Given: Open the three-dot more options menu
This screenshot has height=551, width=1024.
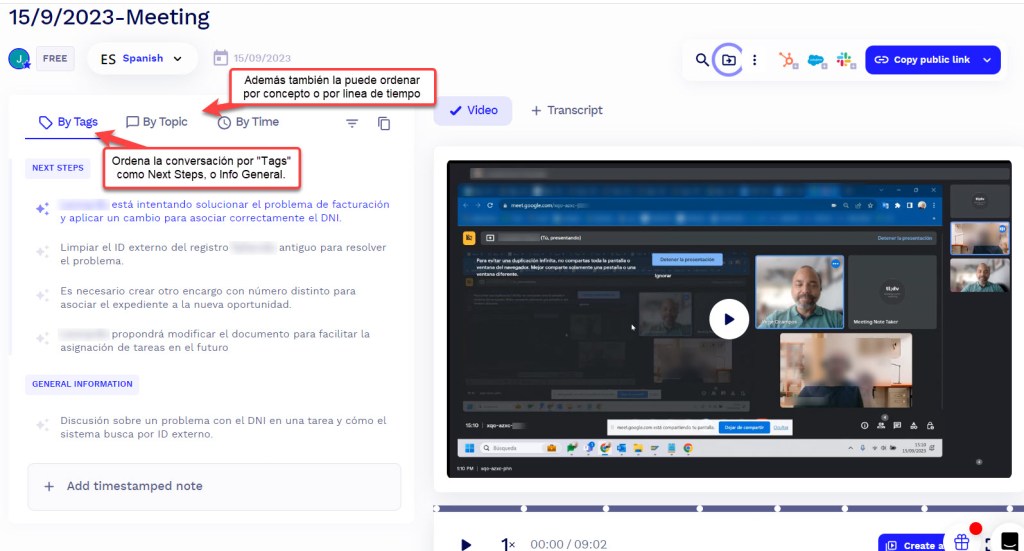Looking at the screenshot, I should click(x=754, y=60).
